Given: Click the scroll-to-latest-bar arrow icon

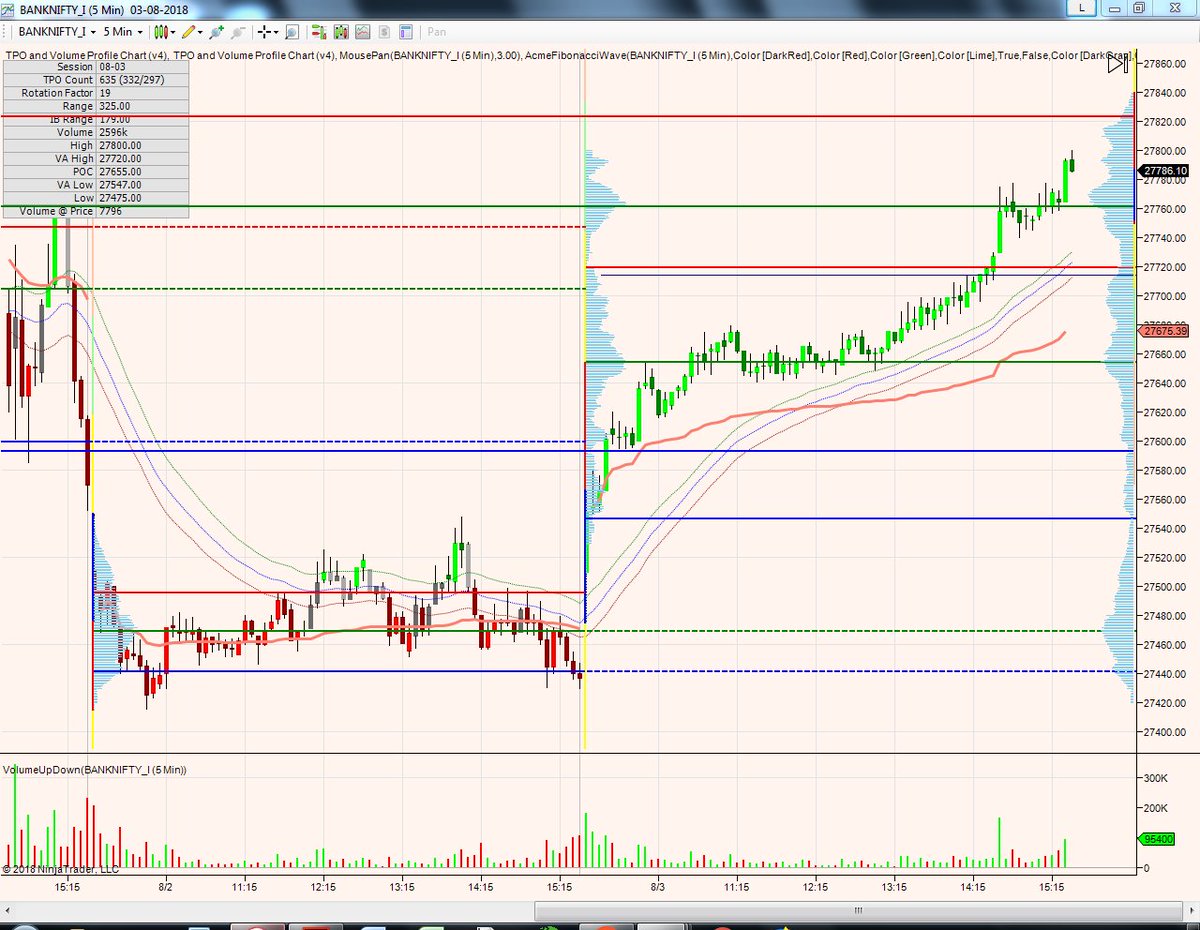Looking at the screenshot, I should point(1117,64).
